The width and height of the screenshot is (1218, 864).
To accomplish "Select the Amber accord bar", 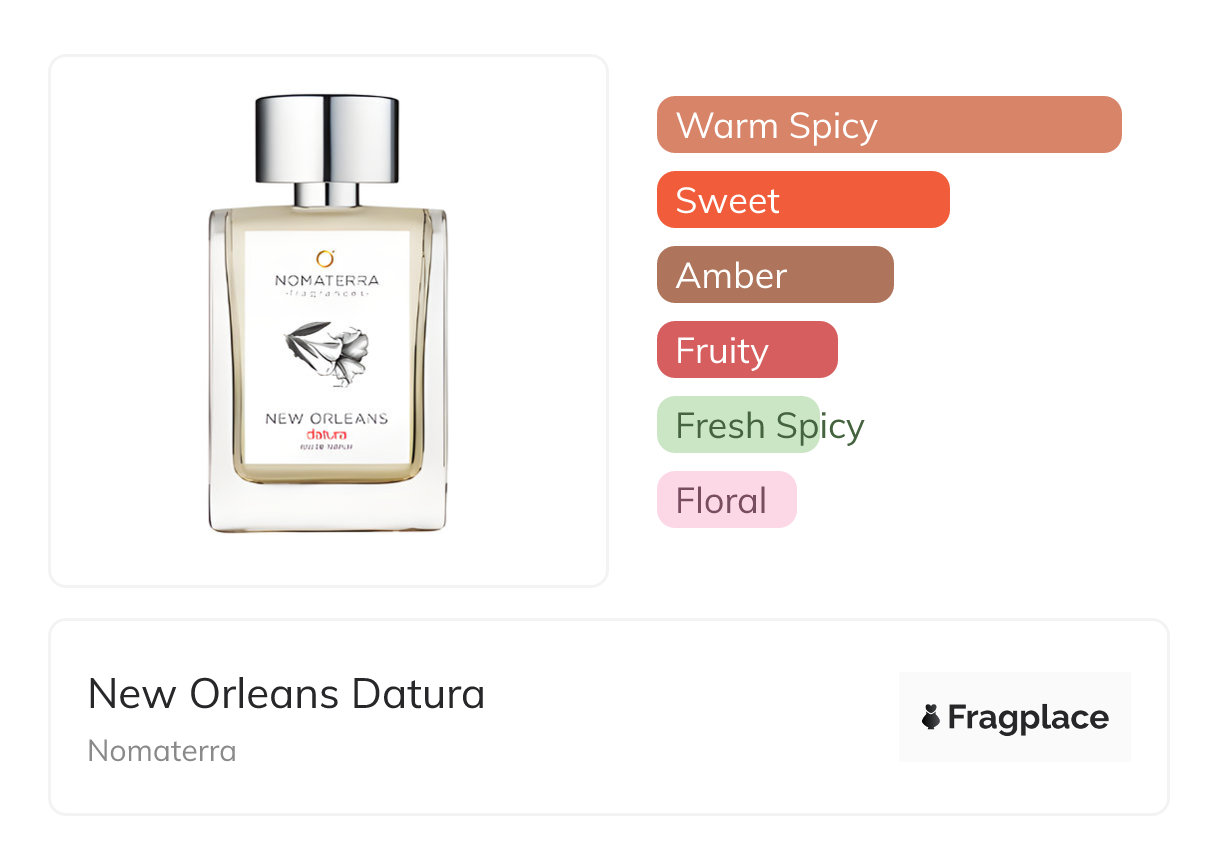I will point(775,275).
